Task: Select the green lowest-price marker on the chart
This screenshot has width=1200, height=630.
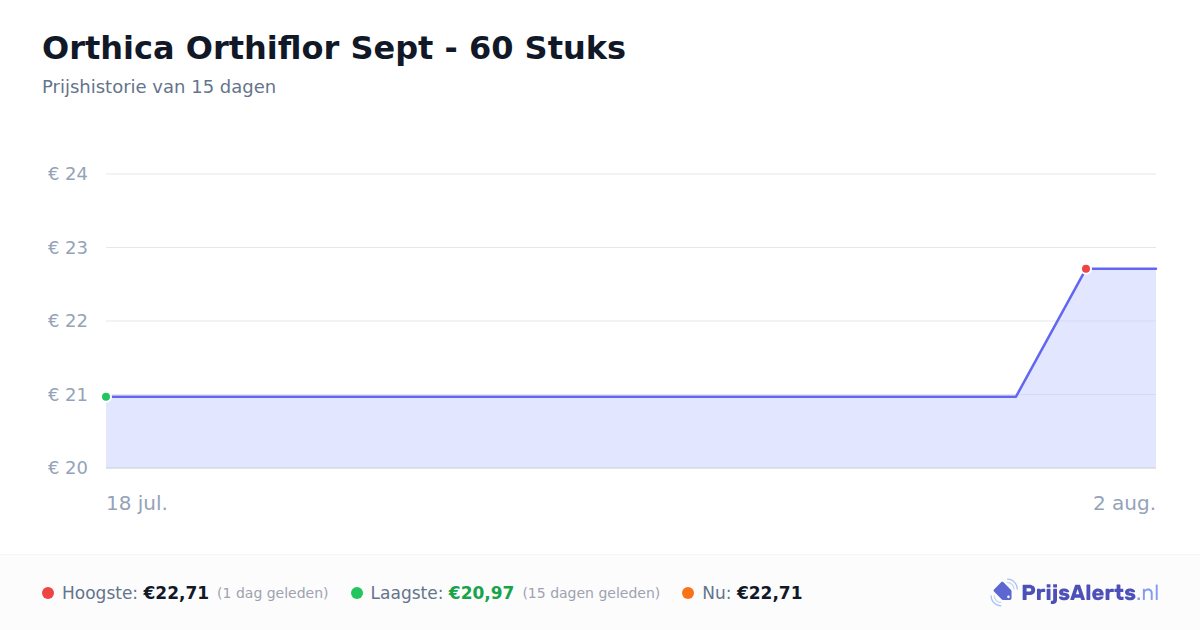Action: [x=106, y=397]
